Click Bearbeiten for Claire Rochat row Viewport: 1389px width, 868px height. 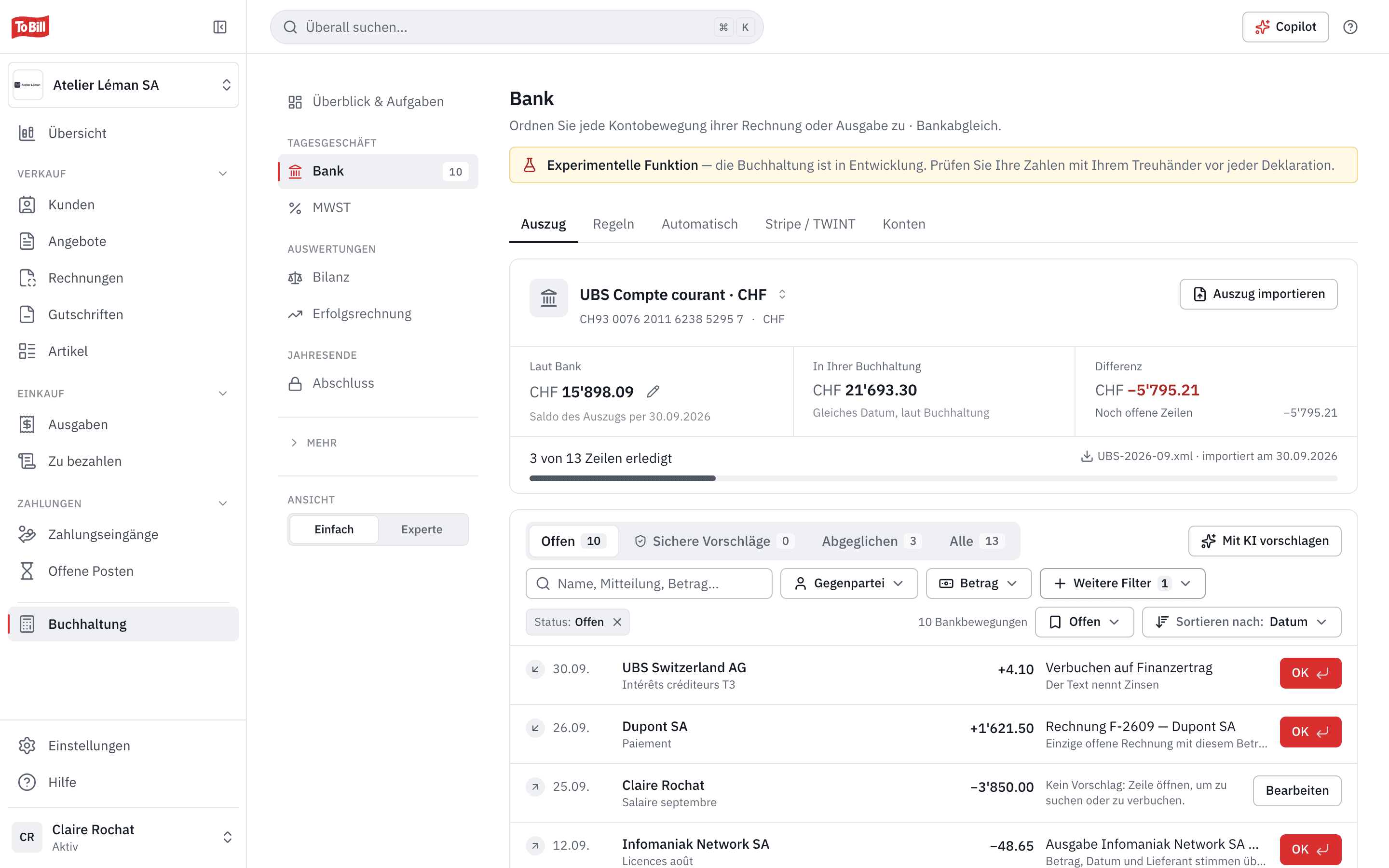(x=1297, y=790)
